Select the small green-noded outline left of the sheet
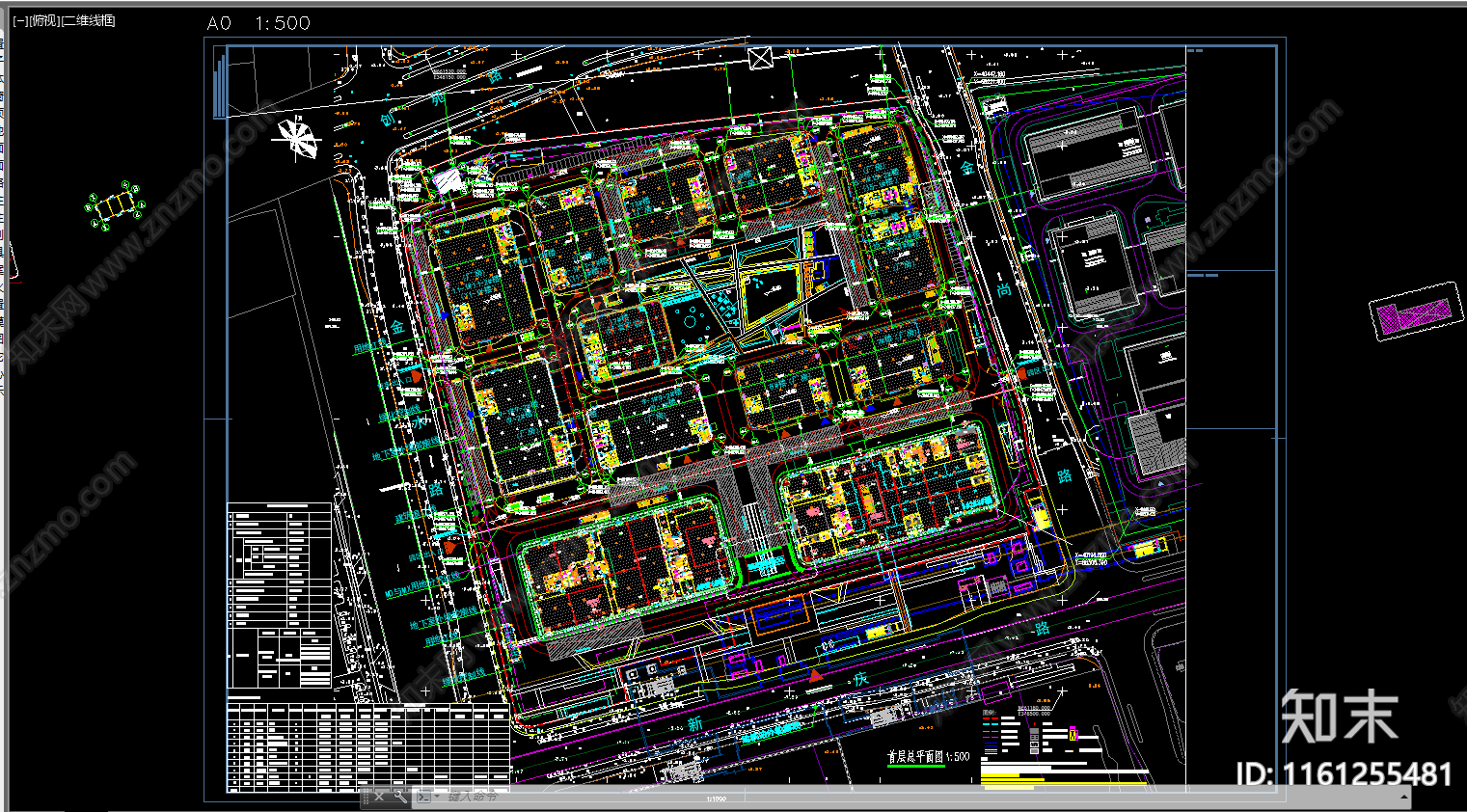The width and height of the screenshot is (1467, 812). pyautogui.click(x=117, y=204)
